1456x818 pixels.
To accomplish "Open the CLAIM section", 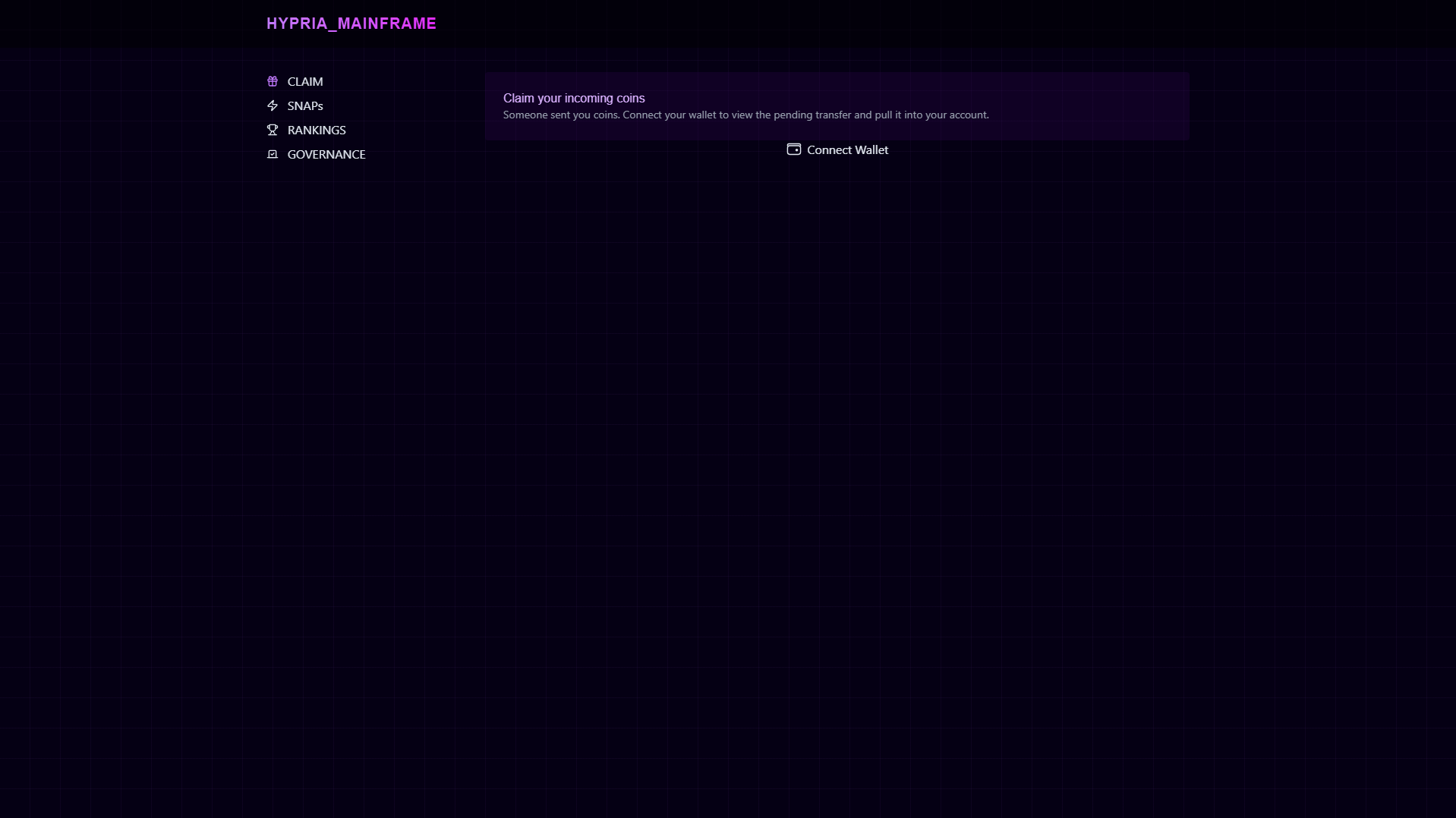I will pos(305,81).
